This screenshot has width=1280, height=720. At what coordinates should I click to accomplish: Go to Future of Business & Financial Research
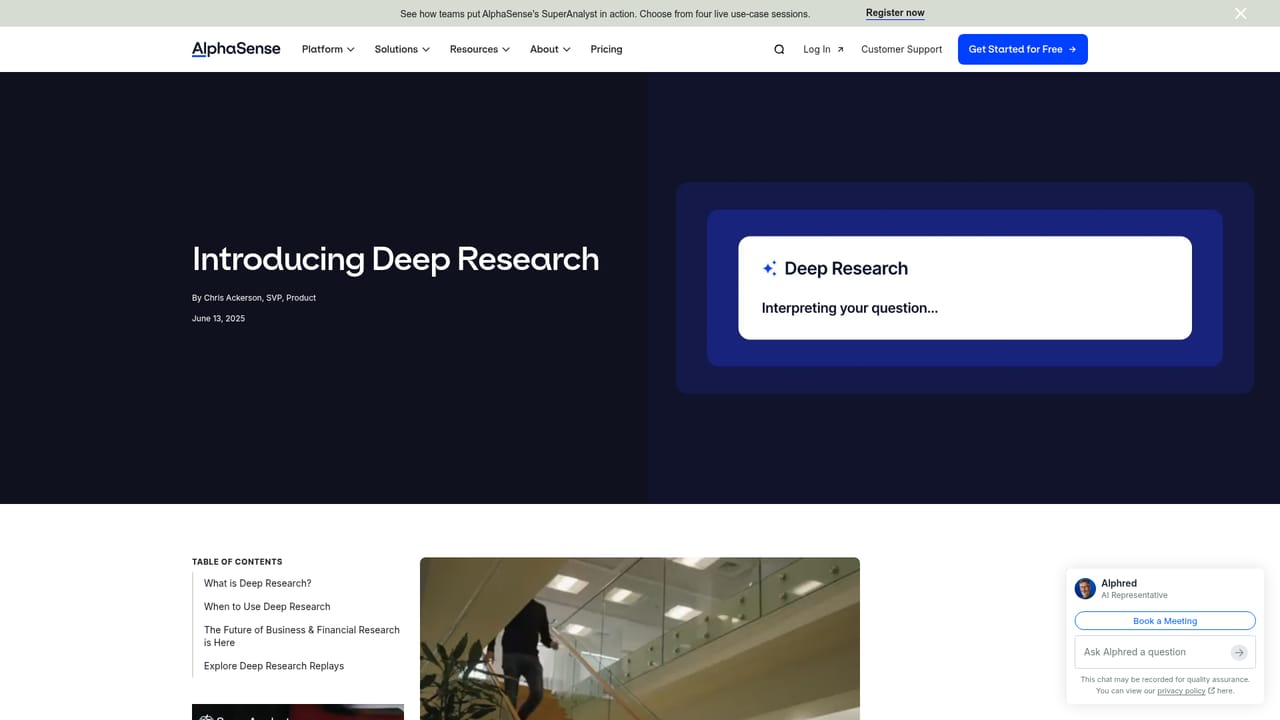(302, 636)
